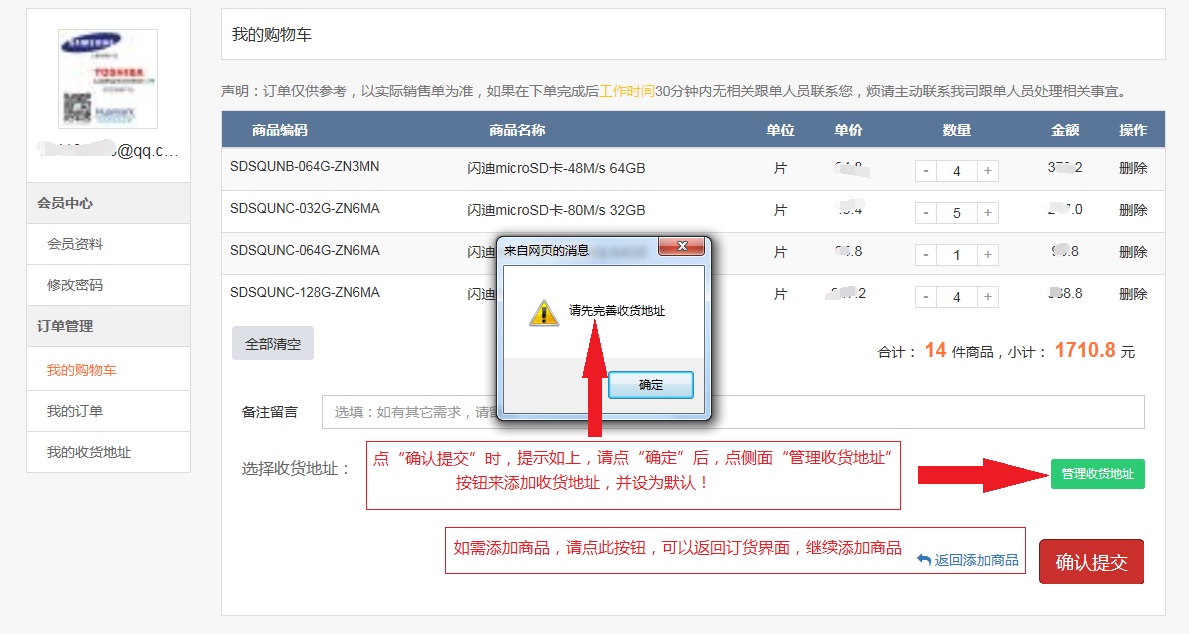Screen dimensions: 1189x634
Task: Click the warning icon in the dialog
Action: (x=544, y=312)
